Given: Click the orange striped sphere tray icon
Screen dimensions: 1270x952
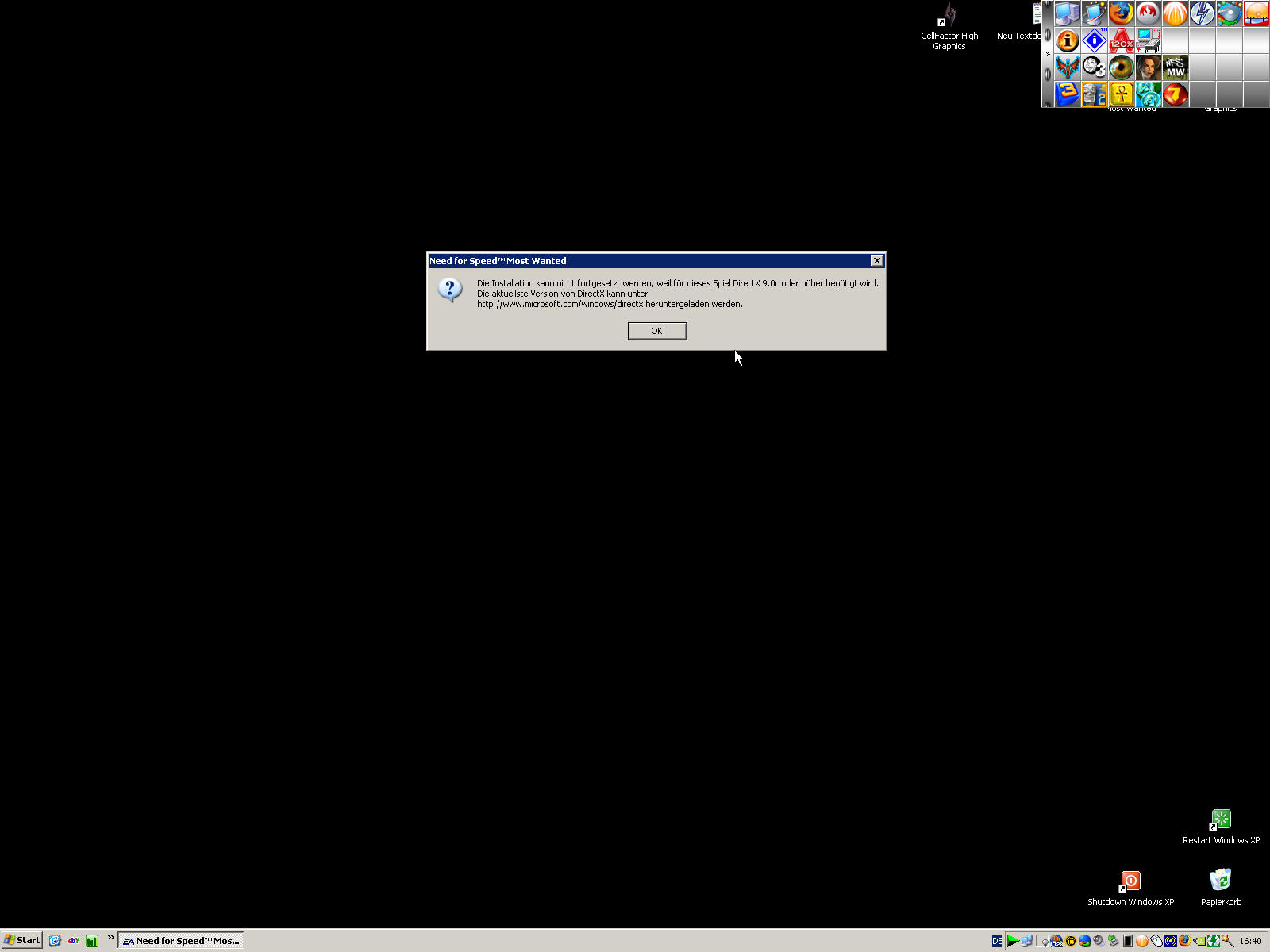Looking at the screenshot, I should (1142, 941).
